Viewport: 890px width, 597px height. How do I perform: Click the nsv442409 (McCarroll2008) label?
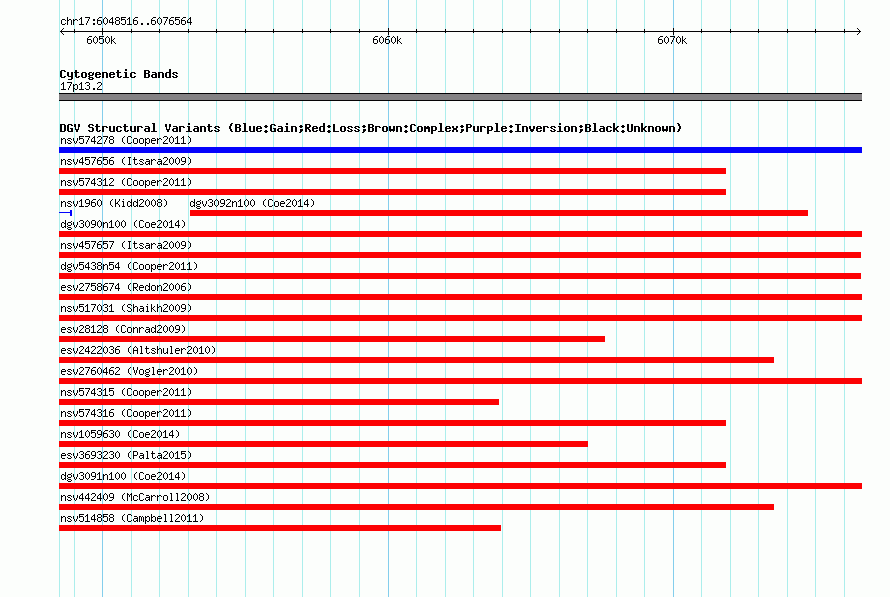click(135, 497)
